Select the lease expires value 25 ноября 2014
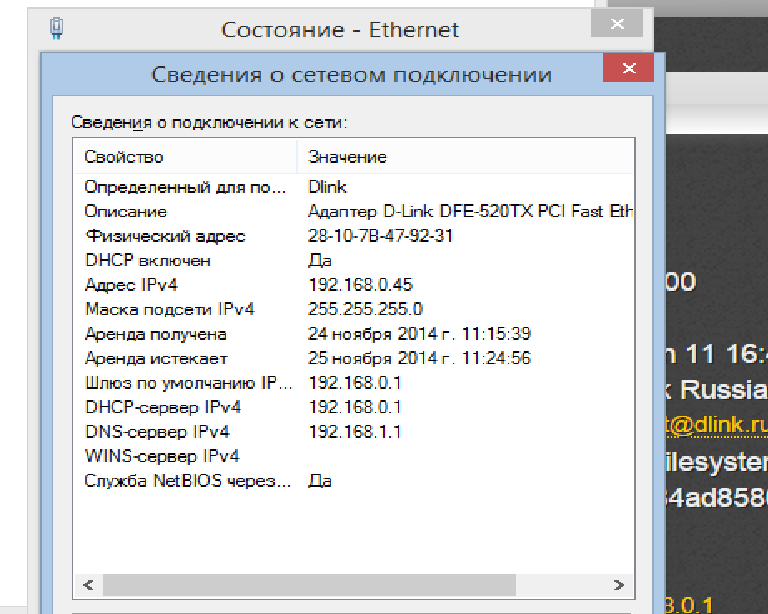Image resolution: width=768 pixels, height=614 pixels. pyautogui.click(x=419, y=358)
